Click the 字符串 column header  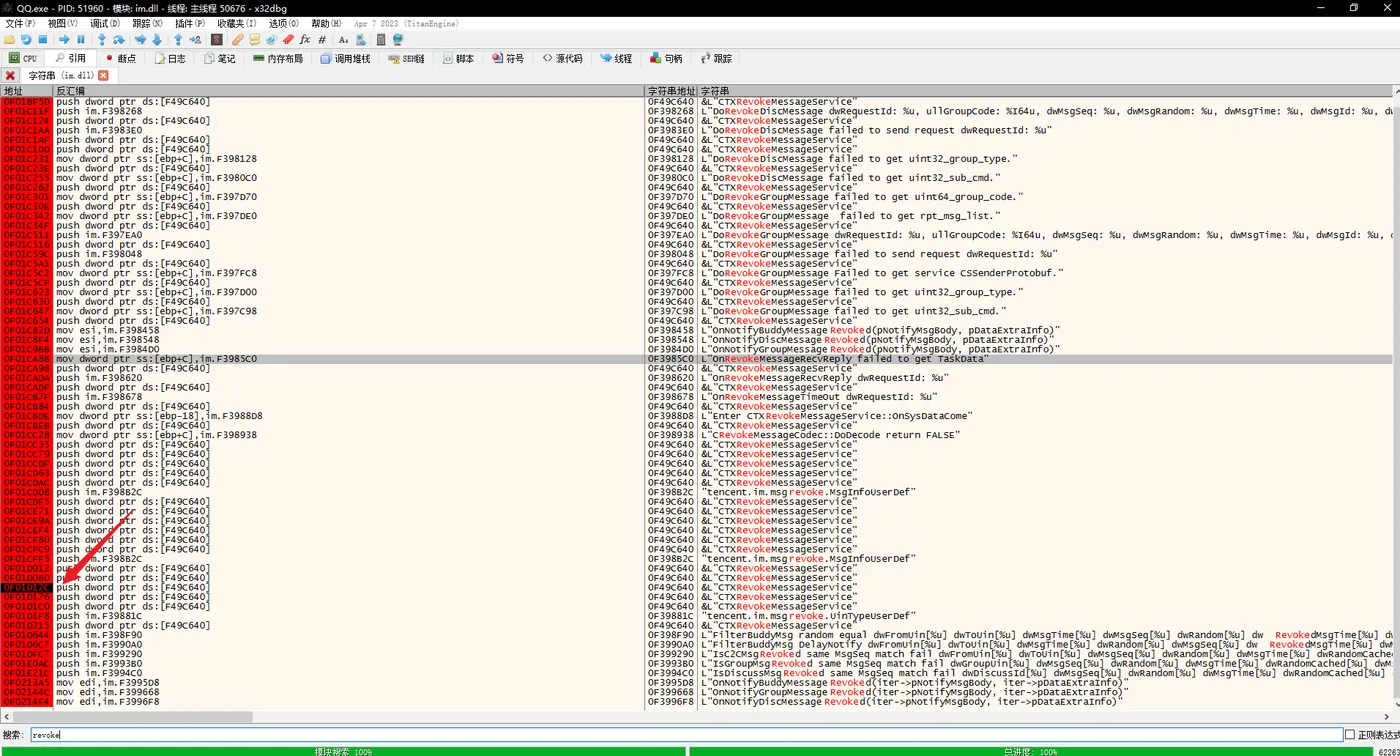pyautogui.click(x=1044, y=91)
